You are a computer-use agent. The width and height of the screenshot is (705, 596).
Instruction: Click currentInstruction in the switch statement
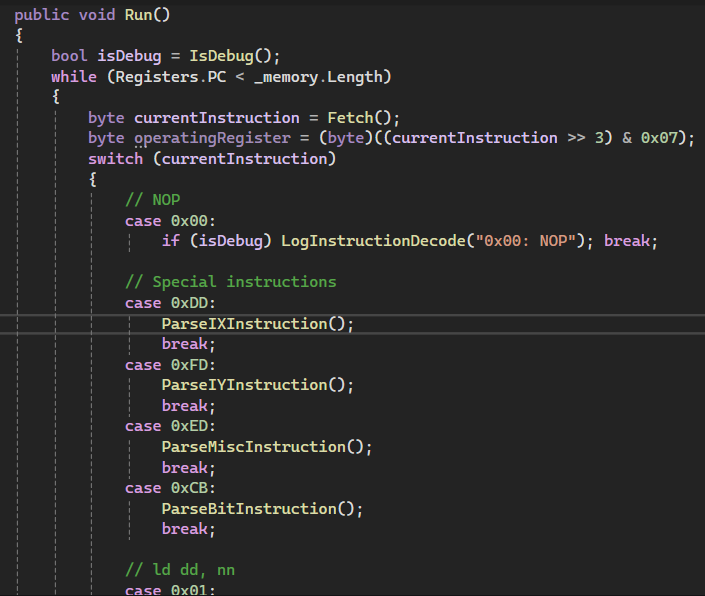[244, 159]
